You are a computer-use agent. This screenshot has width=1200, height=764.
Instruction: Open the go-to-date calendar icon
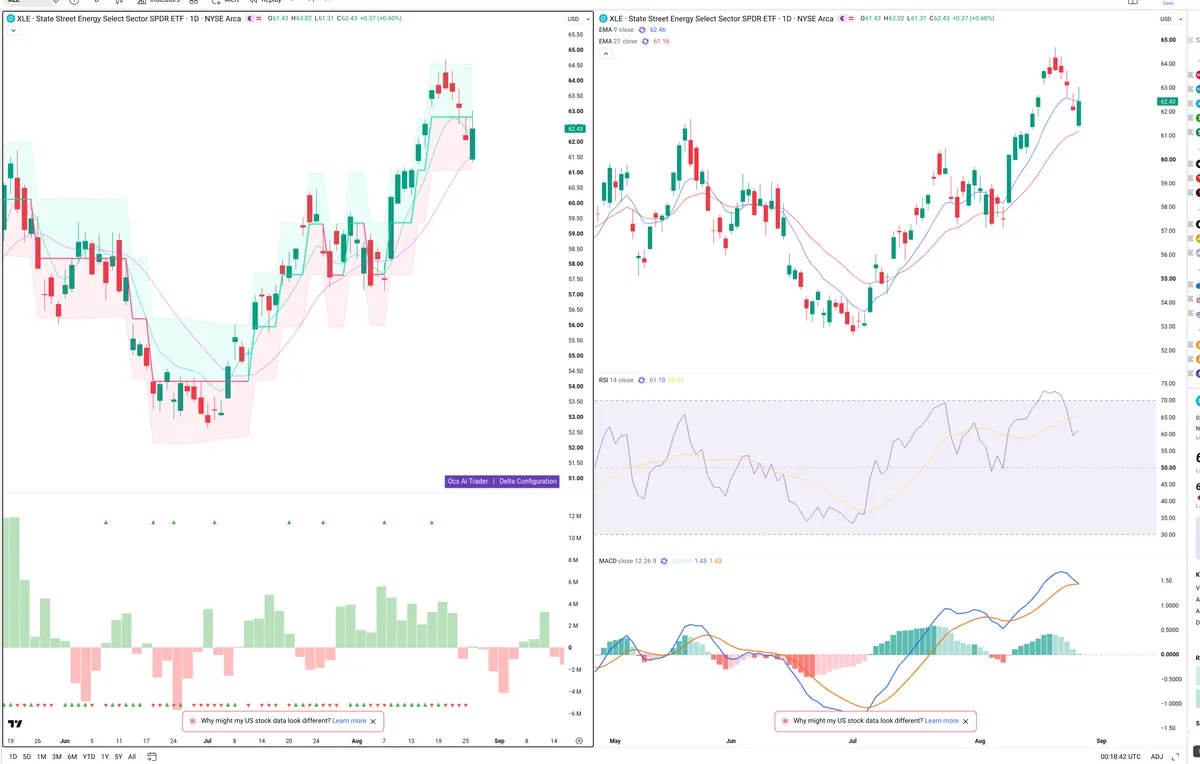pyautogui.click(x=152, y=757)
